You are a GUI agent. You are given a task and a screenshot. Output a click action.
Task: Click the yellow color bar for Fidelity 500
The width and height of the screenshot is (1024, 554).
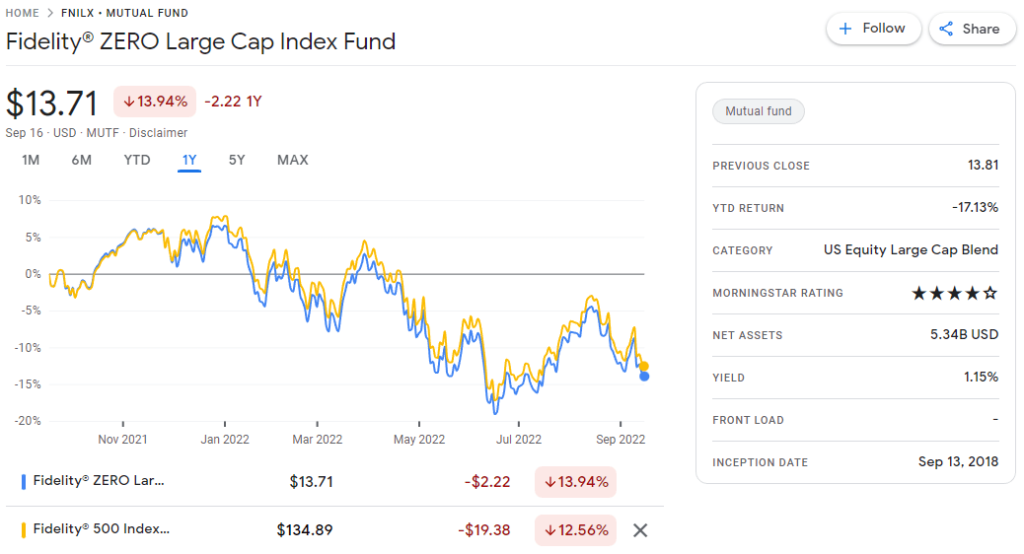point(24,530)
